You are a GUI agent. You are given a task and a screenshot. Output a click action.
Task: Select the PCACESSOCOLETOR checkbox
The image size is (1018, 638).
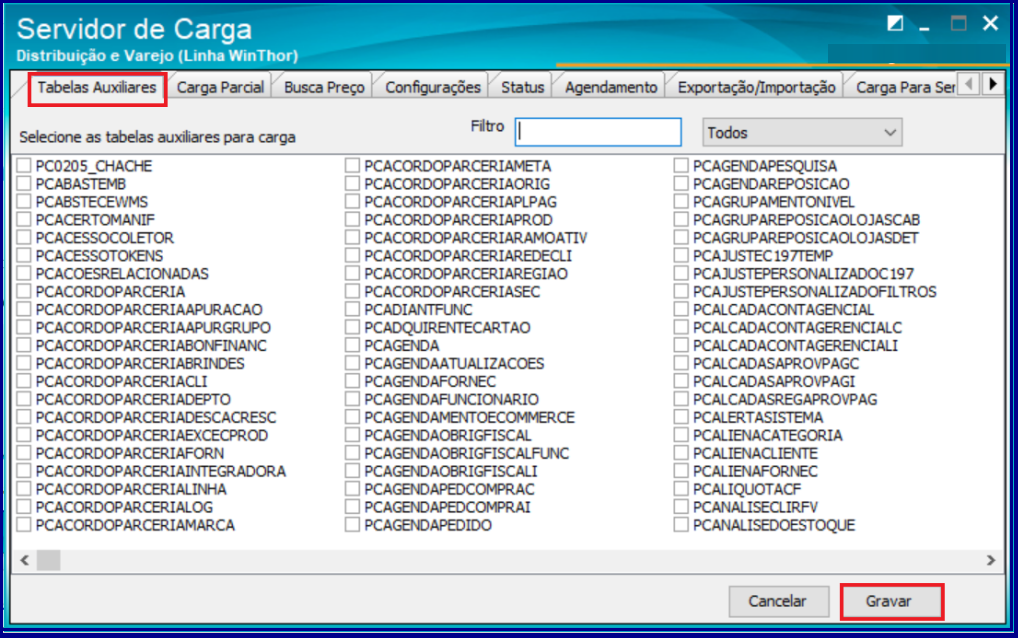[24, 238]
